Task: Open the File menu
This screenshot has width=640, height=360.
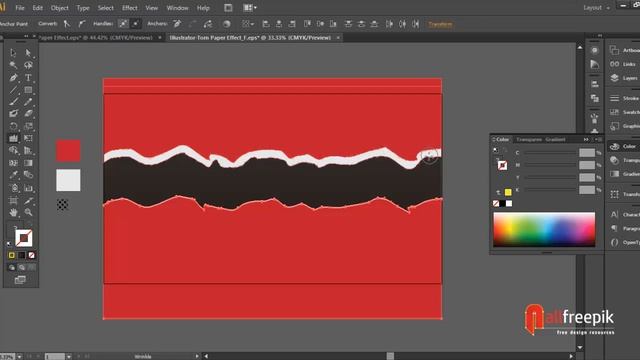Action: point(20,8)
